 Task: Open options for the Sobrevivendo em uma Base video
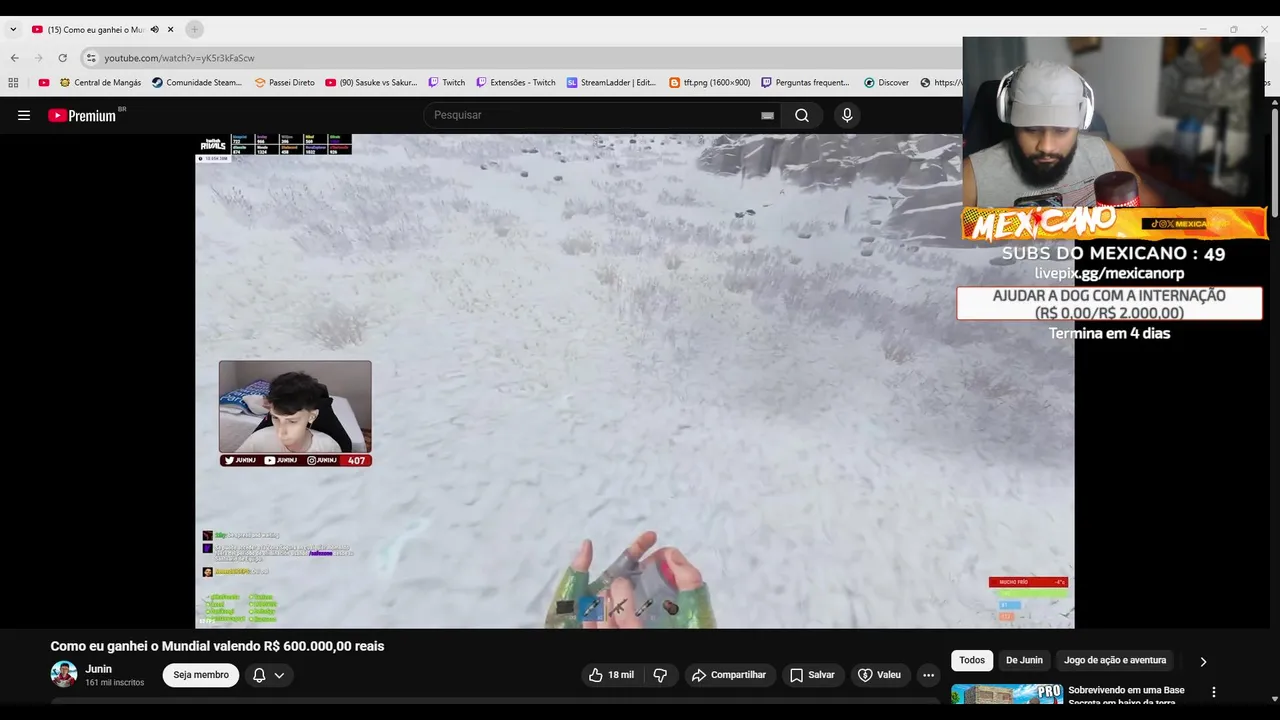[1214, 692]
